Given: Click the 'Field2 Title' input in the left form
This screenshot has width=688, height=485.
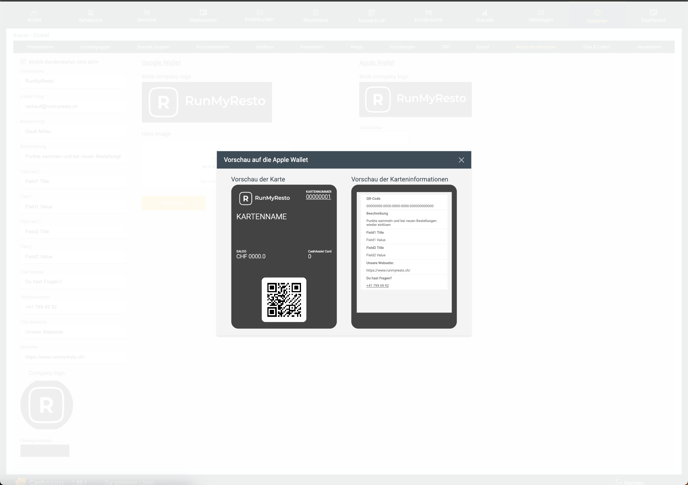Looking at the screenshot, I should pos(73,231).
